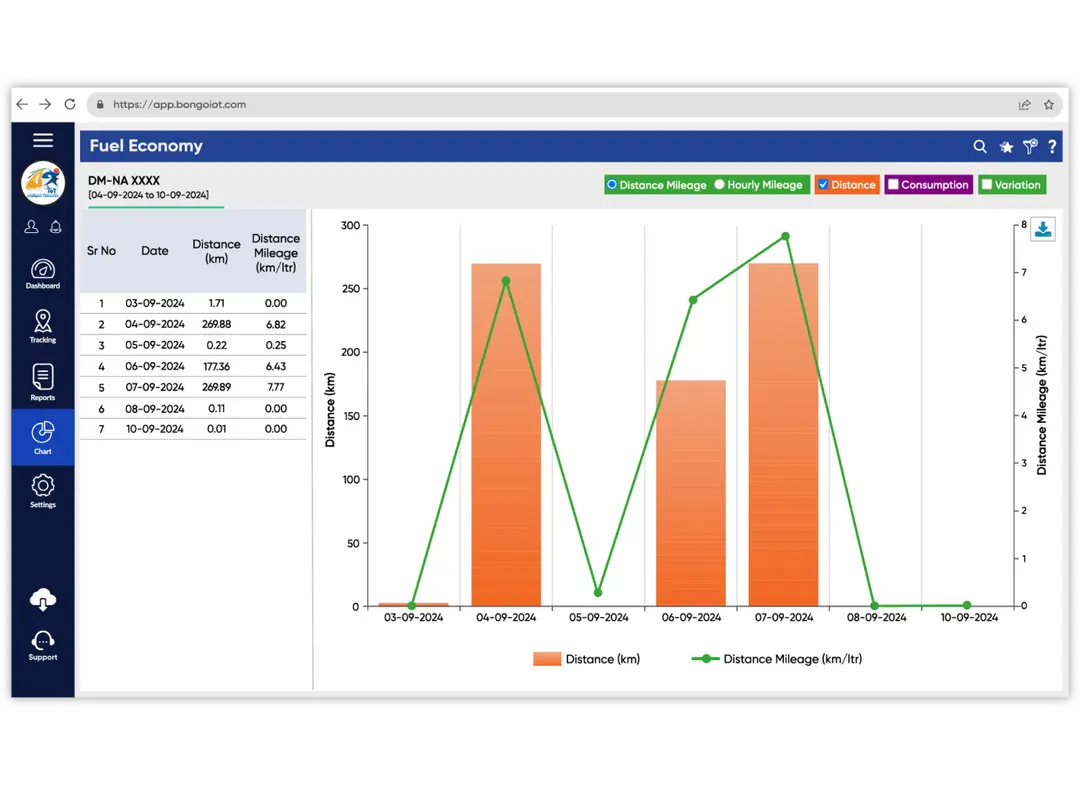Go to the Dashboard page
The height and width of the screenshot is (785, 1080).
point(42,274)
